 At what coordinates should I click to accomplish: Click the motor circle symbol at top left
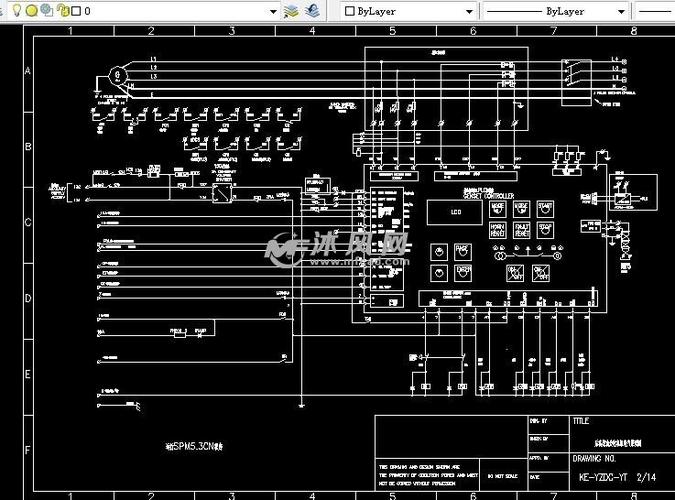point(117,73)
